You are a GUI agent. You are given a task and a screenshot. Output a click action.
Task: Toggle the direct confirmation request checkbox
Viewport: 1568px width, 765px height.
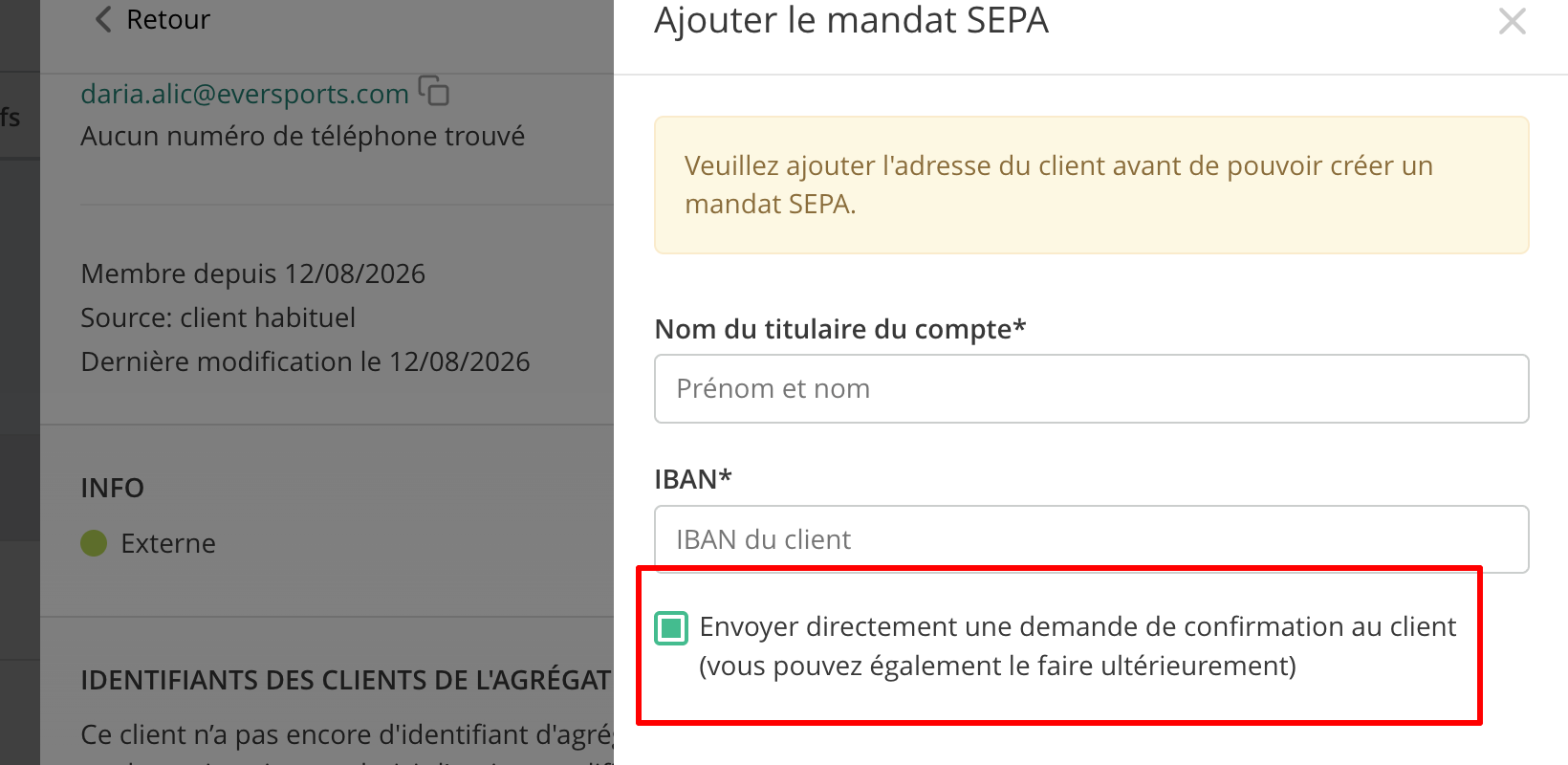coord(671,628)
